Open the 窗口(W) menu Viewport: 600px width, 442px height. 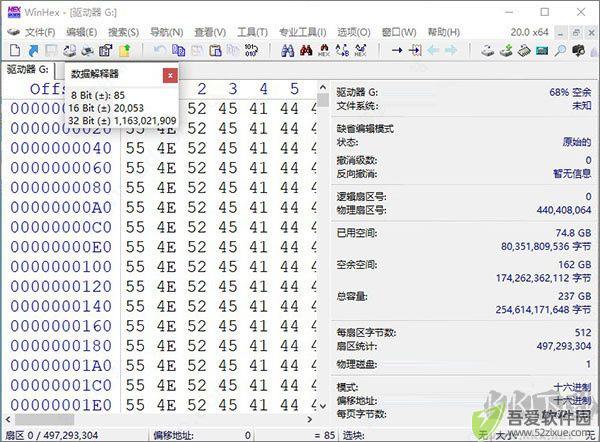(x=399, y=32)
